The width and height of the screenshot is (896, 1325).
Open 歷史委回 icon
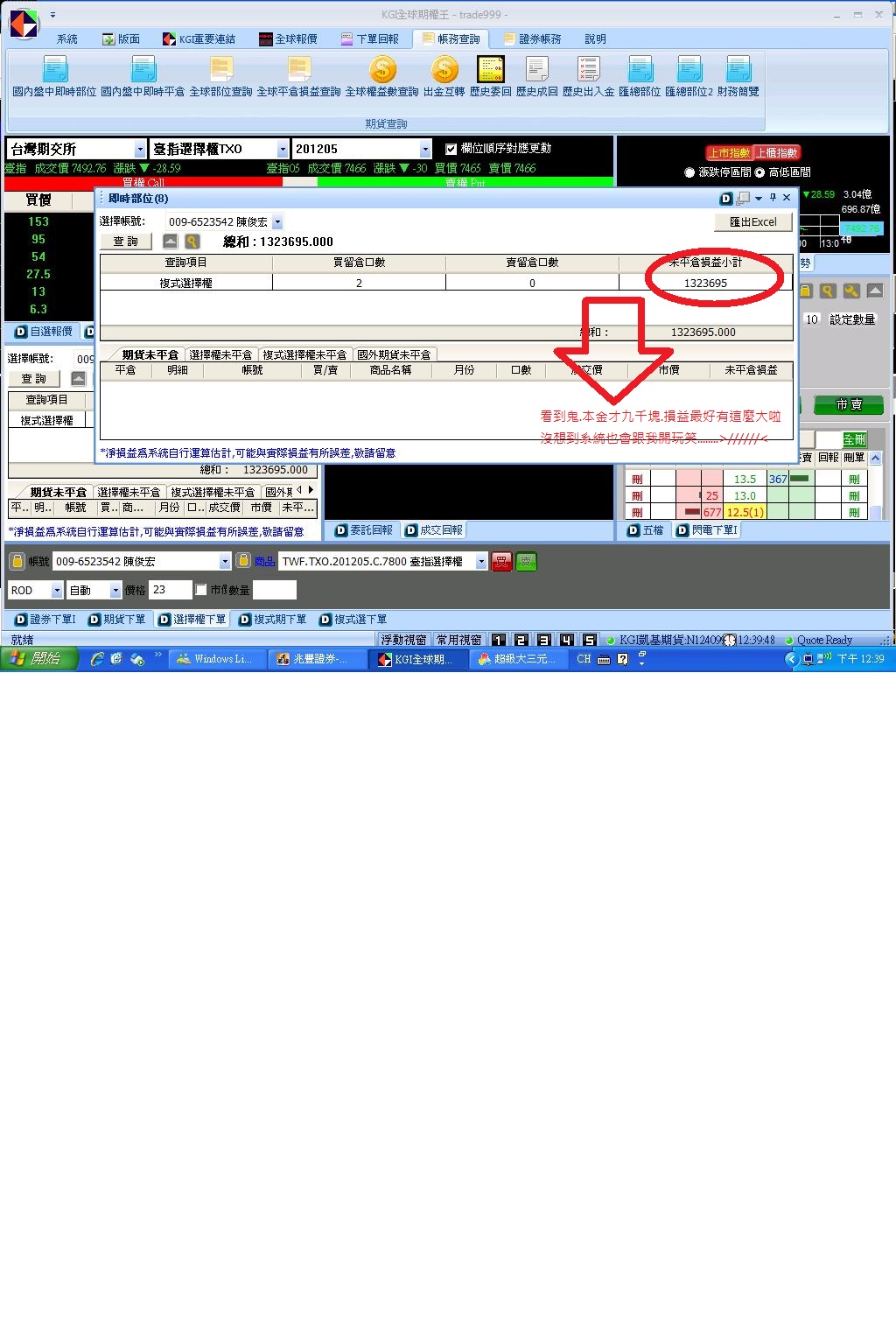(x=491, y=69)
